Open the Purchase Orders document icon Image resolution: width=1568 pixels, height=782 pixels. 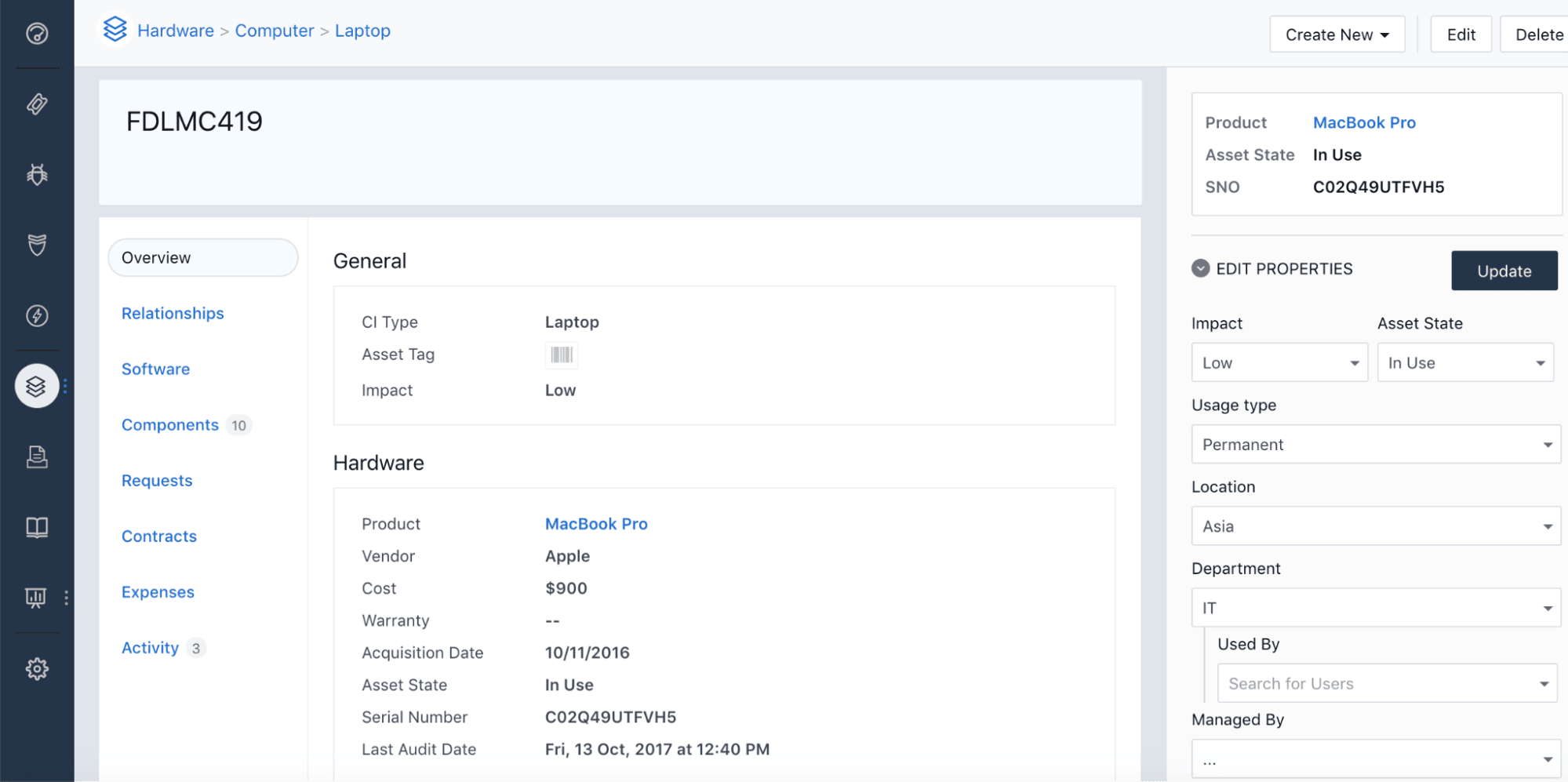pyautogui.click(x=36, y=456)
